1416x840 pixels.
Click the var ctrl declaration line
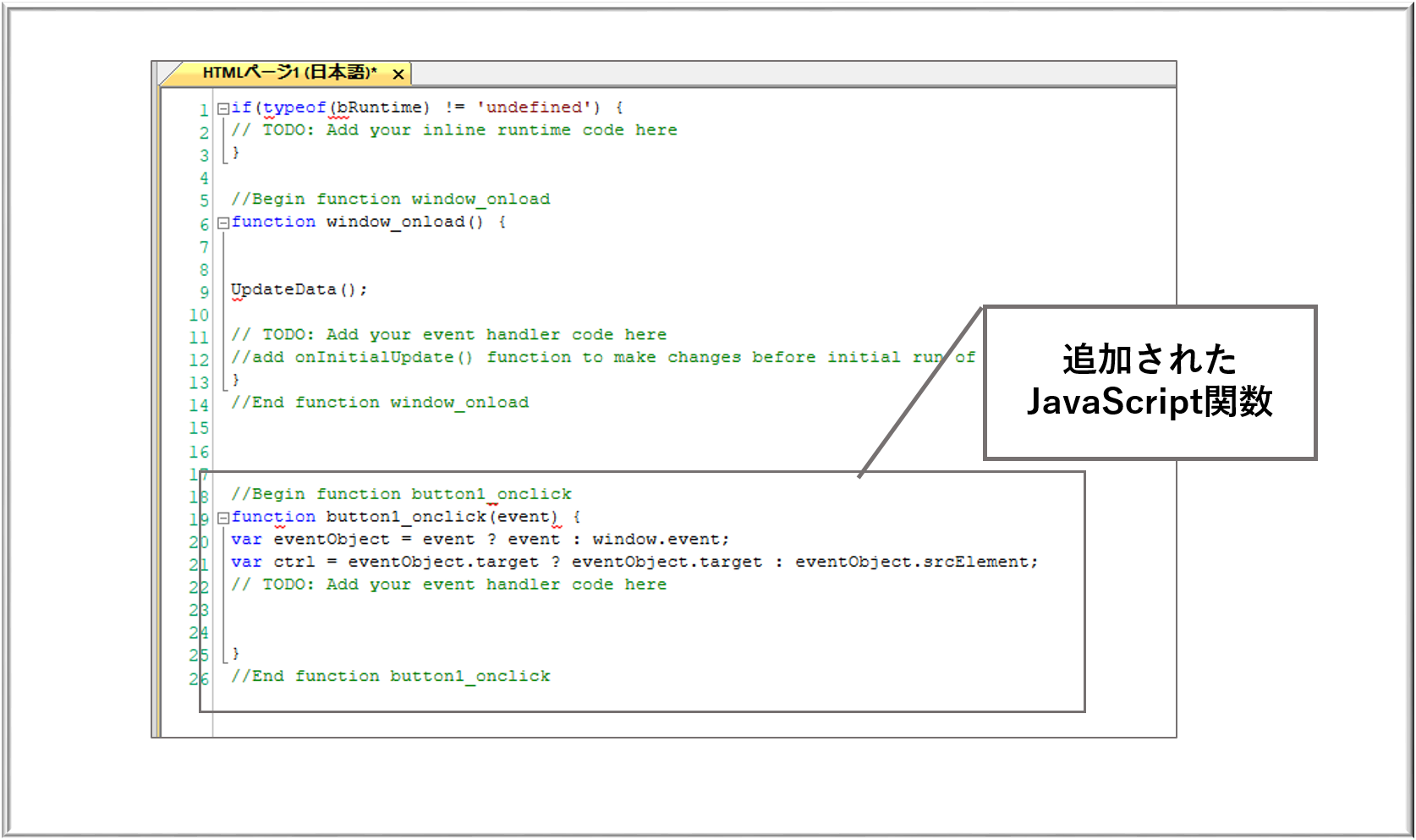tap(634, 563)
